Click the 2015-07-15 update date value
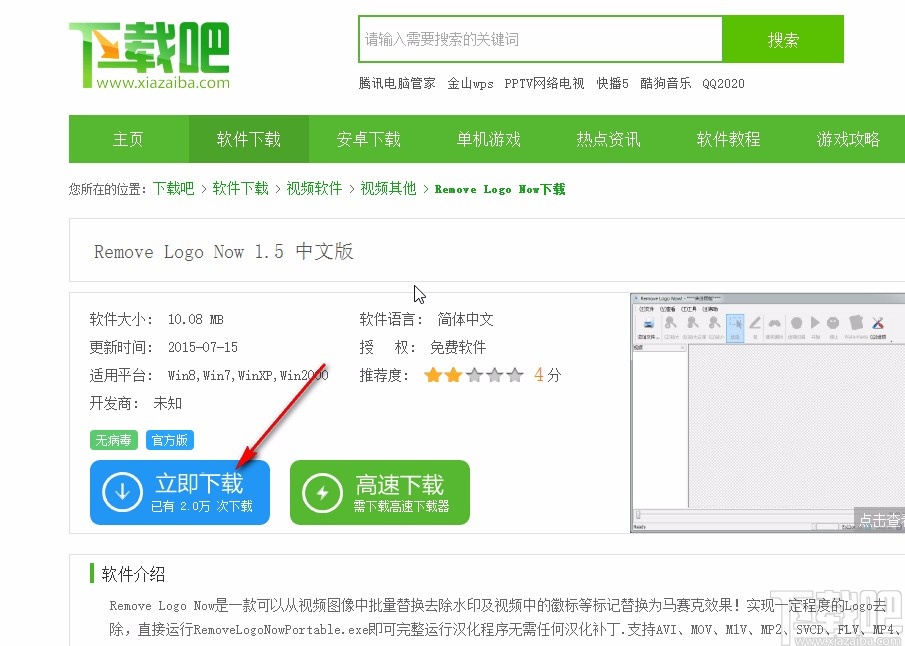 [203, 348]
